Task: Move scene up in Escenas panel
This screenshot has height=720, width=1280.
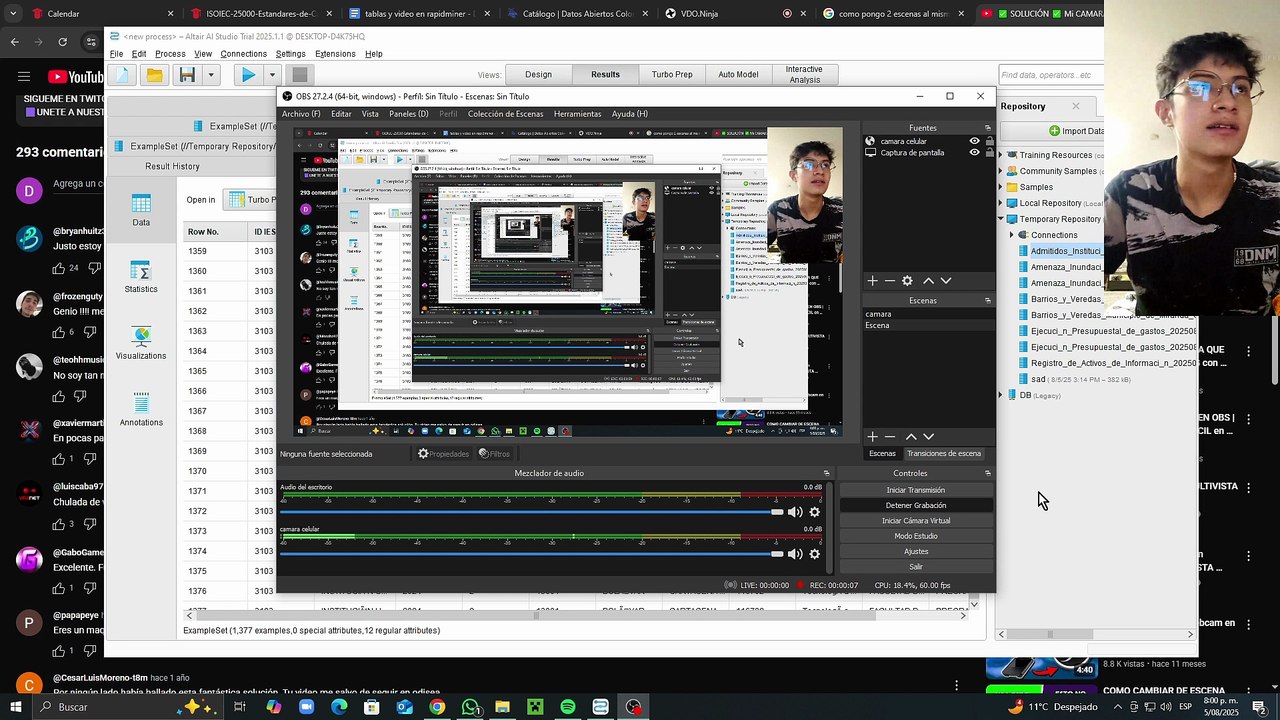Action: pos(911,437)
